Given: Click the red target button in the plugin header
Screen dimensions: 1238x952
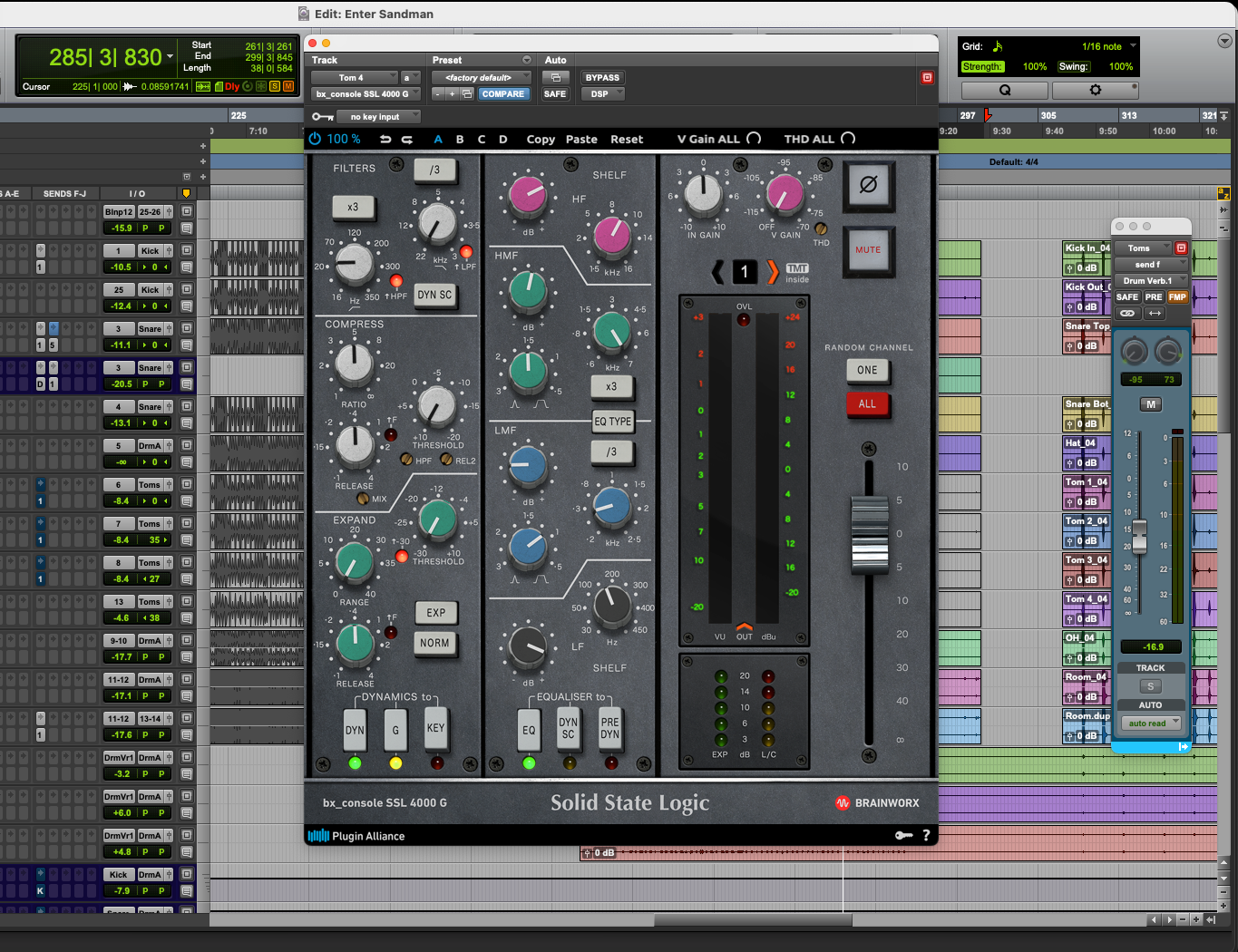Looking at the screenshot, I should coord(927,78).
